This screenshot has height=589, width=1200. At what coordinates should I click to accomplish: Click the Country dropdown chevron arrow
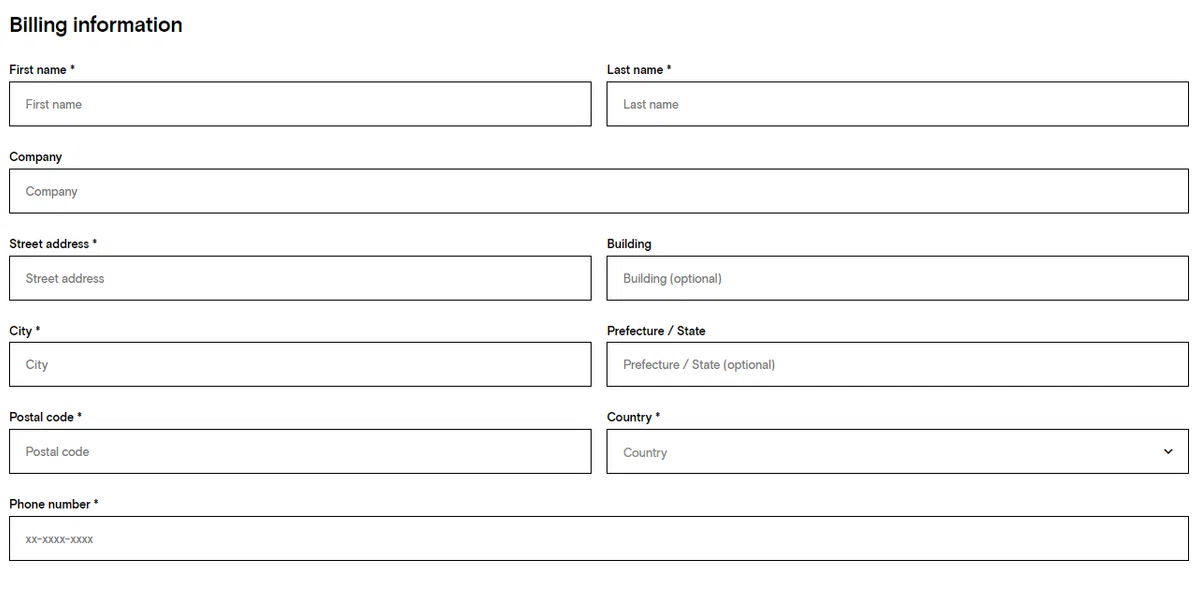(1168, 452)
